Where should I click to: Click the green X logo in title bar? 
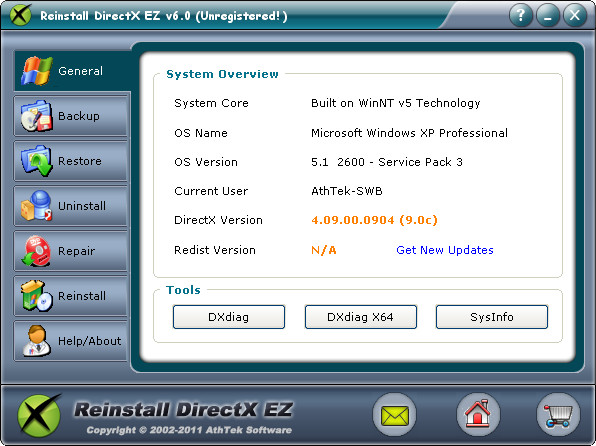click(20, 15)
